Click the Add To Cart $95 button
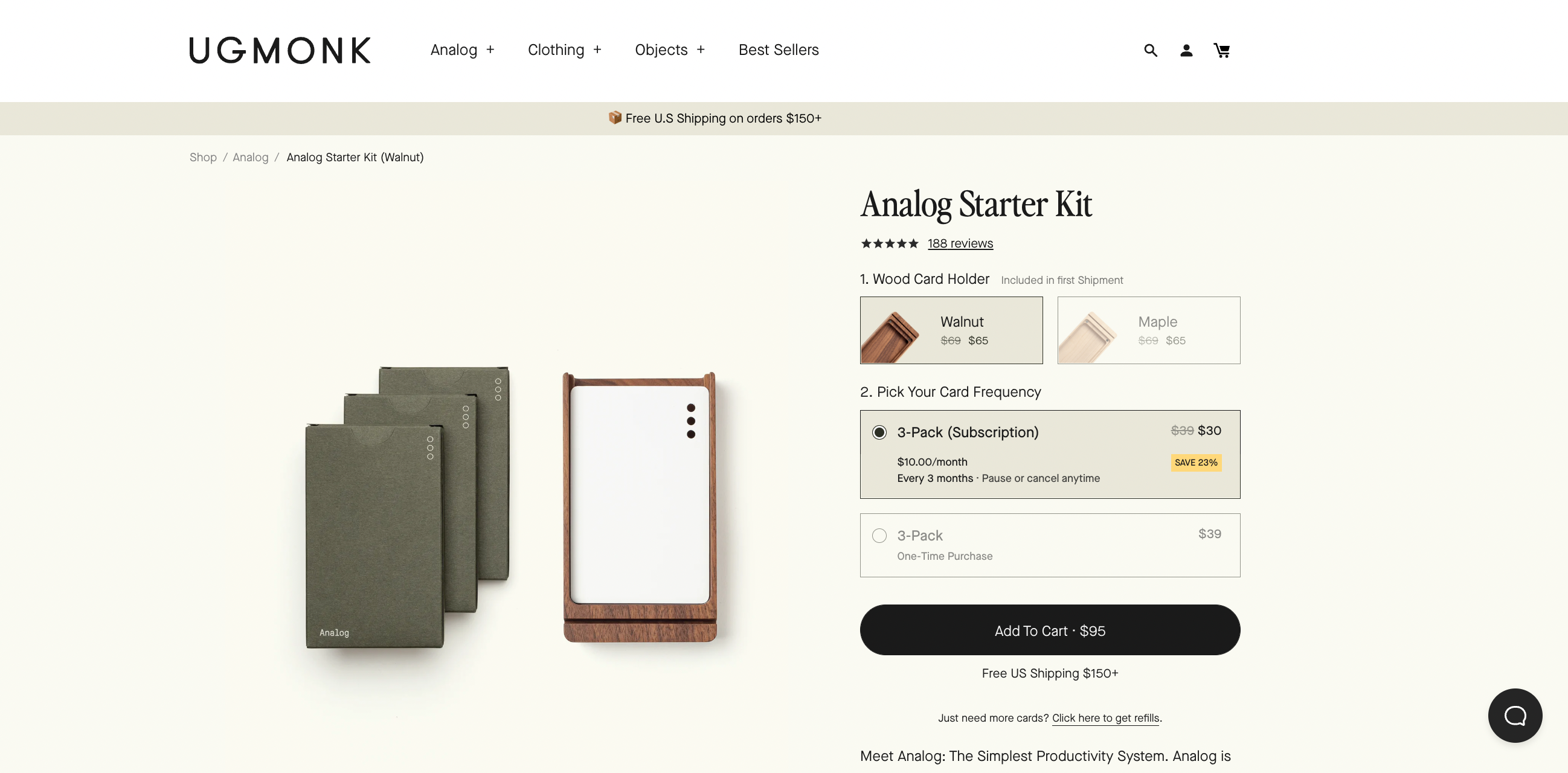The image size is (1568, 773). pyautogui.click(x=1050, y=629)
